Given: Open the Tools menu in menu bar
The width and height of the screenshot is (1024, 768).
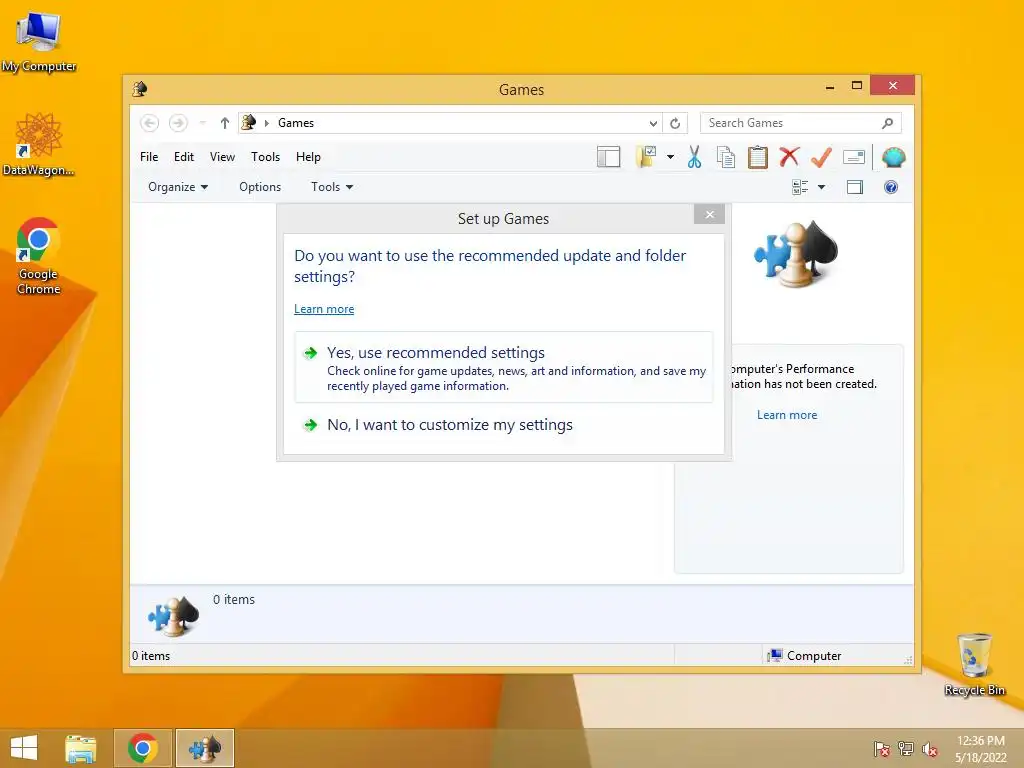Looking at the screenshot, I should (265, 157).
